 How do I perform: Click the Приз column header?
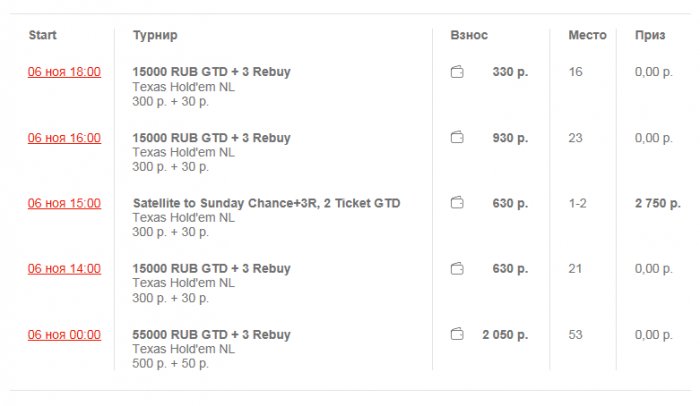(x=650, y=35)
